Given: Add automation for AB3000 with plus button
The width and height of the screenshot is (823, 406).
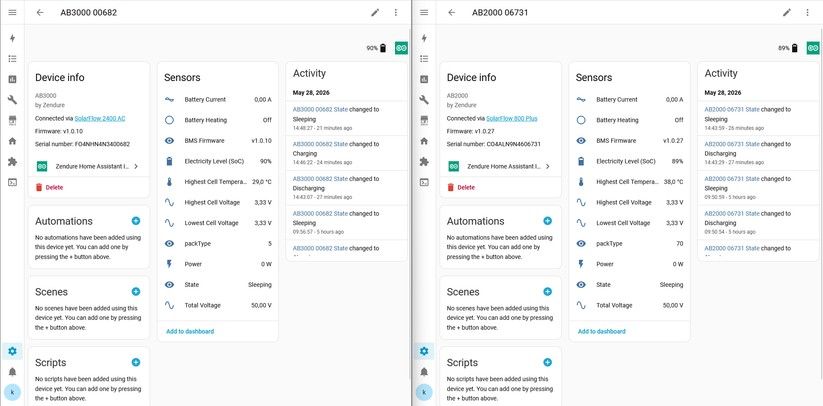Looking at the screenshot, I should click(x=136, y=221).
